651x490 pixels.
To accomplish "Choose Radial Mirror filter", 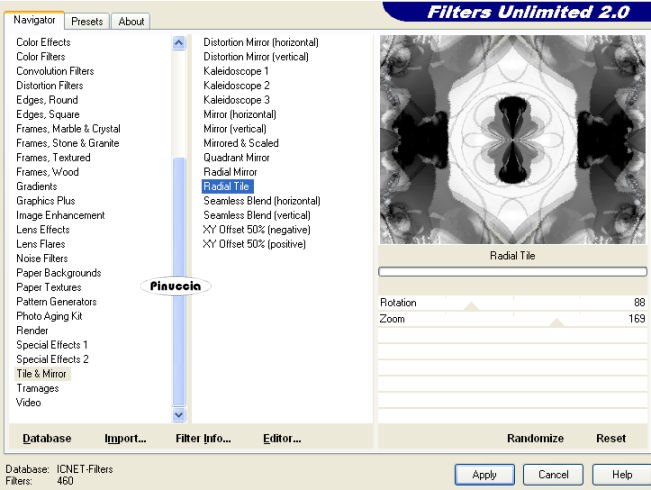I will (x=230, y=172).
